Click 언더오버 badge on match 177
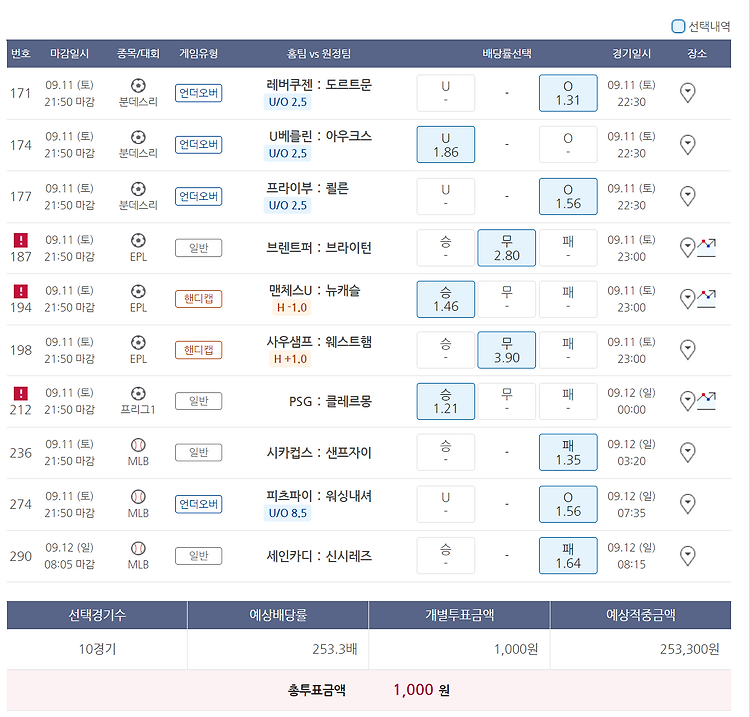 (x=199, y=196)
